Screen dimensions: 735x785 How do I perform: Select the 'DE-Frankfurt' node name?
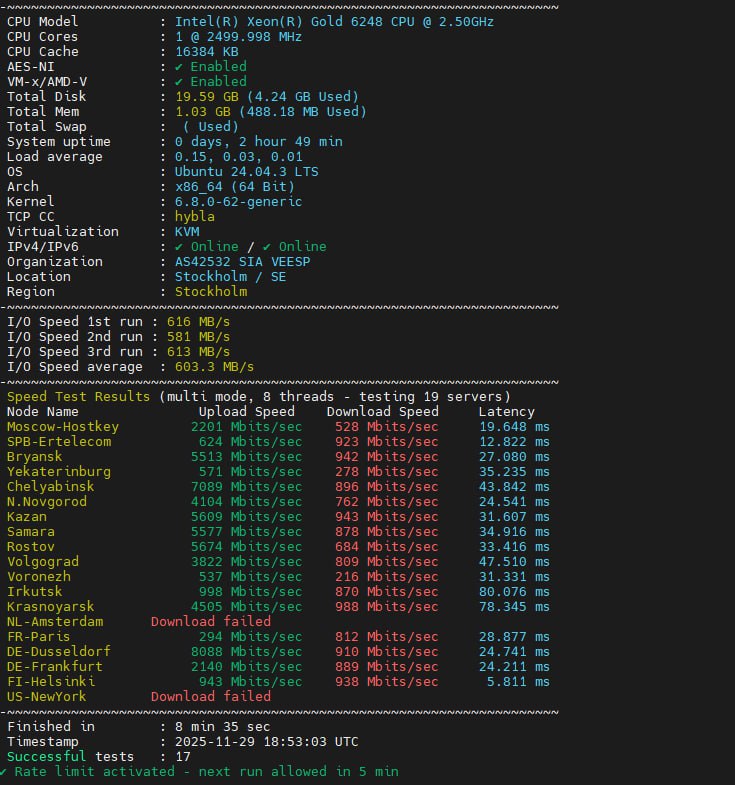coord(55,667)
